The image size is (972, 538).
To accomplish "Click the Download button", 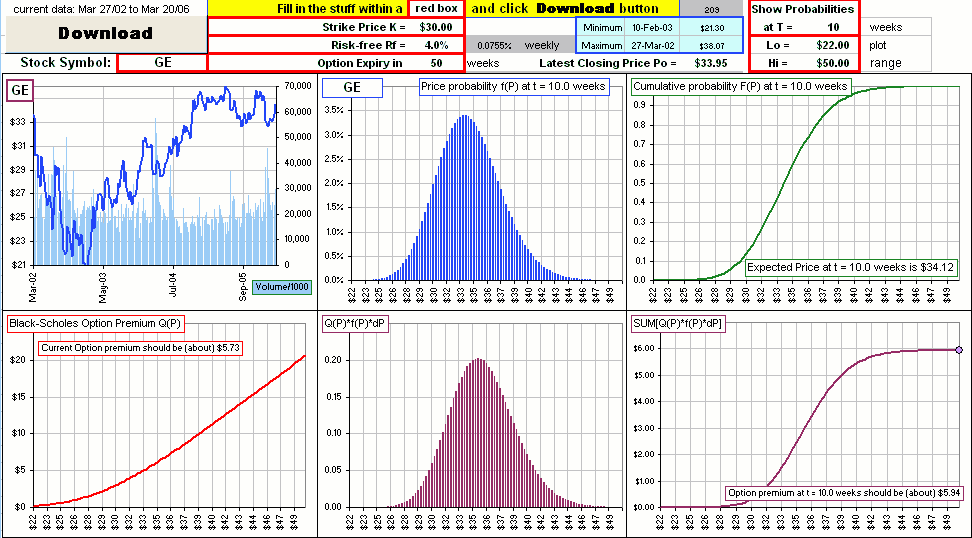I will click(105, 33).
